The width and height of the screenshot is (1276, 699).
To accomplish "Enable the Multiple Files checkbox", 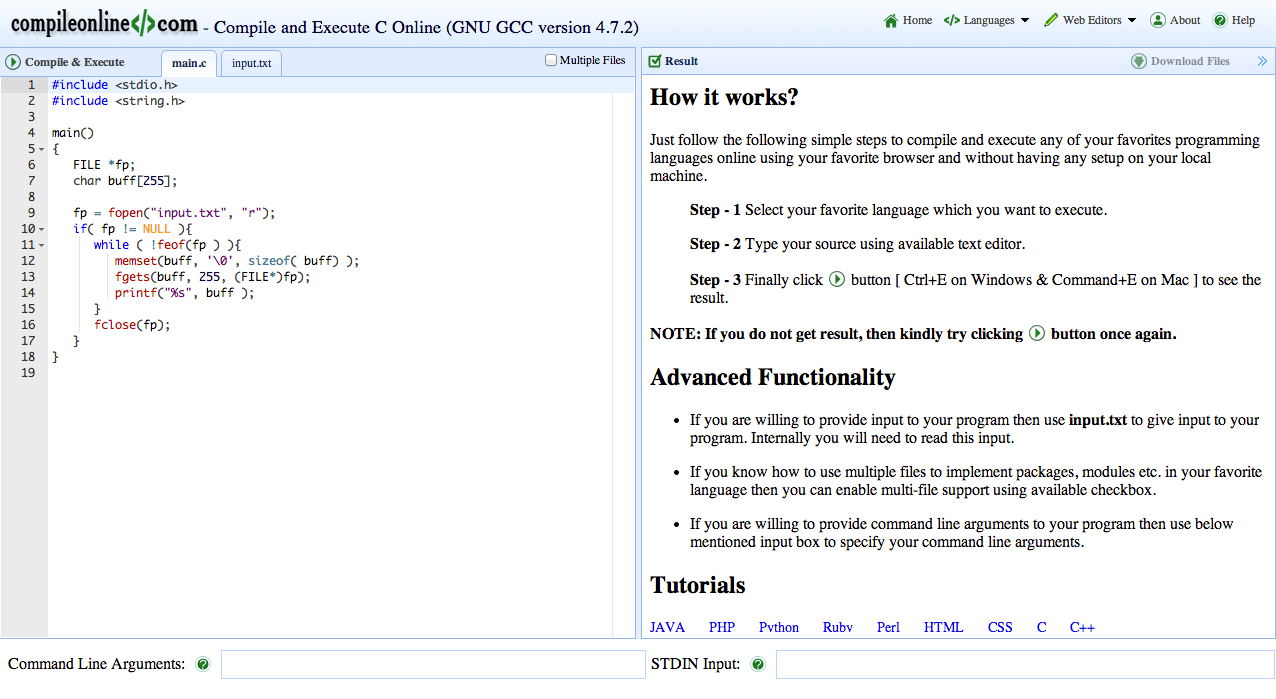I will [550, 59].
